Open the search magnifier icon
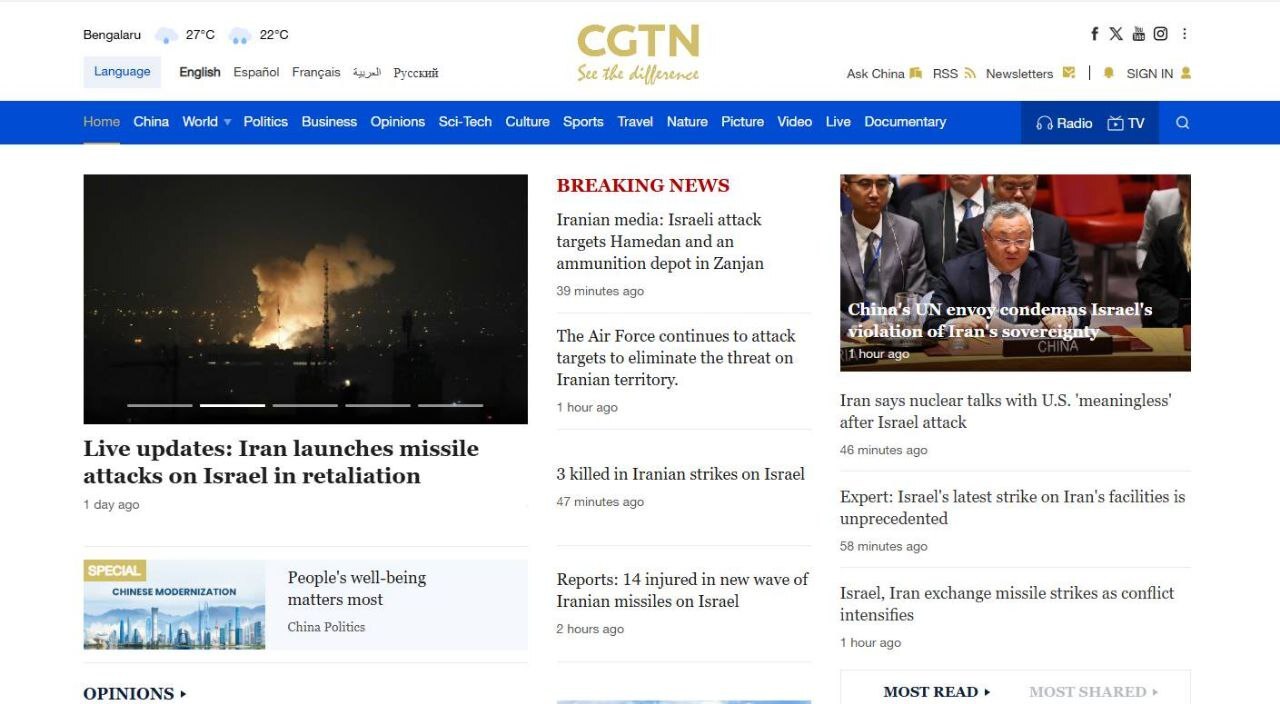 point(1182,123)
